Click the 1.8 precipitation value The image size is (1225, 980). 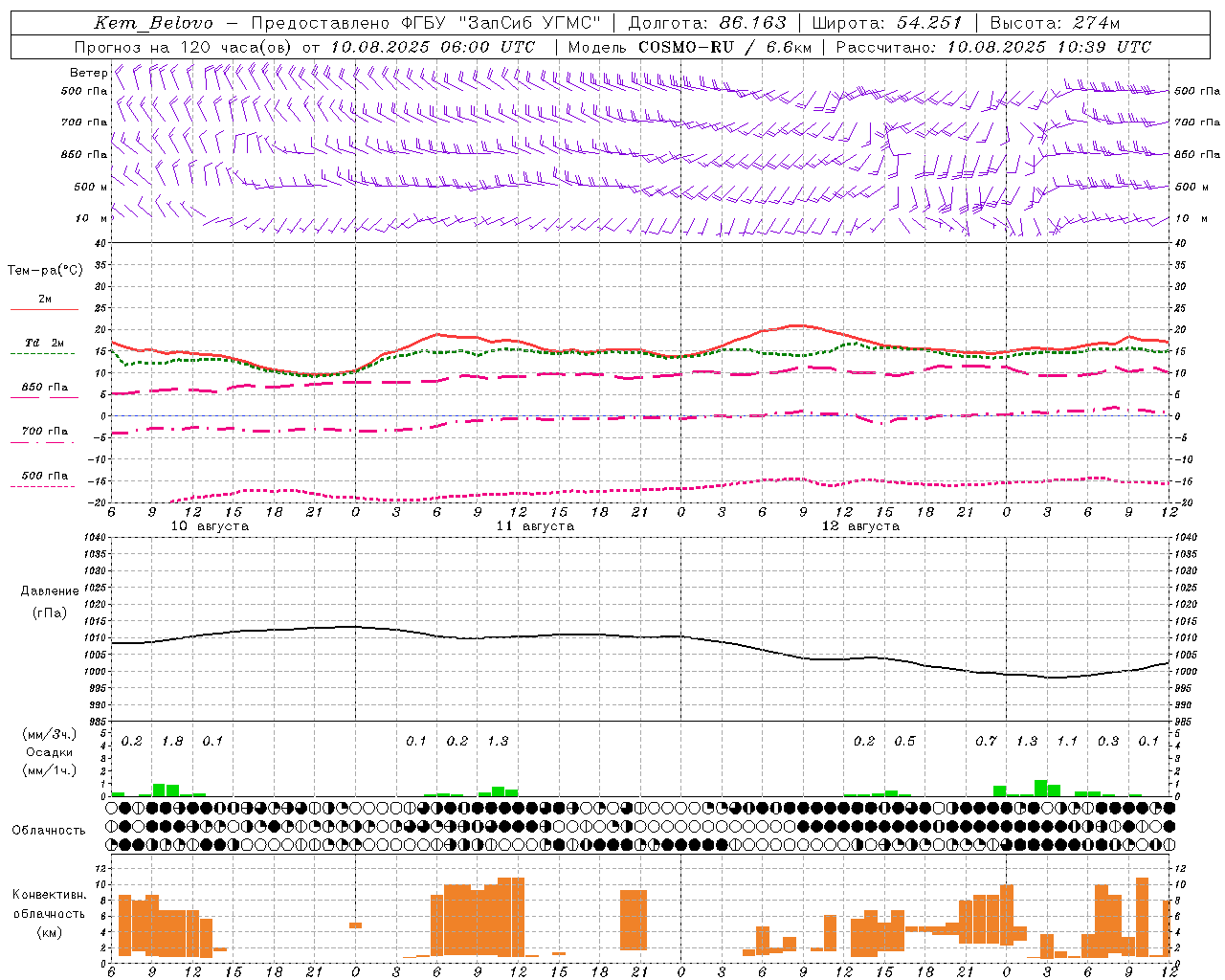click(172, 742)
